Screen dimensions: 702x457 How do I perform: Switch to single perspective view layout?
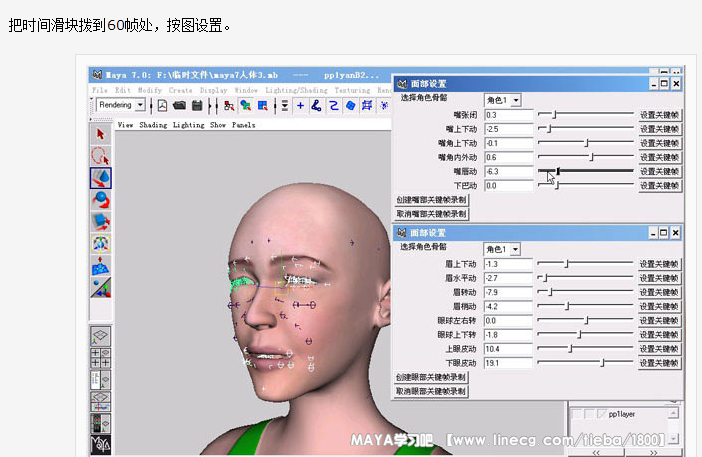pyautogui.click(x=101, y=336)
